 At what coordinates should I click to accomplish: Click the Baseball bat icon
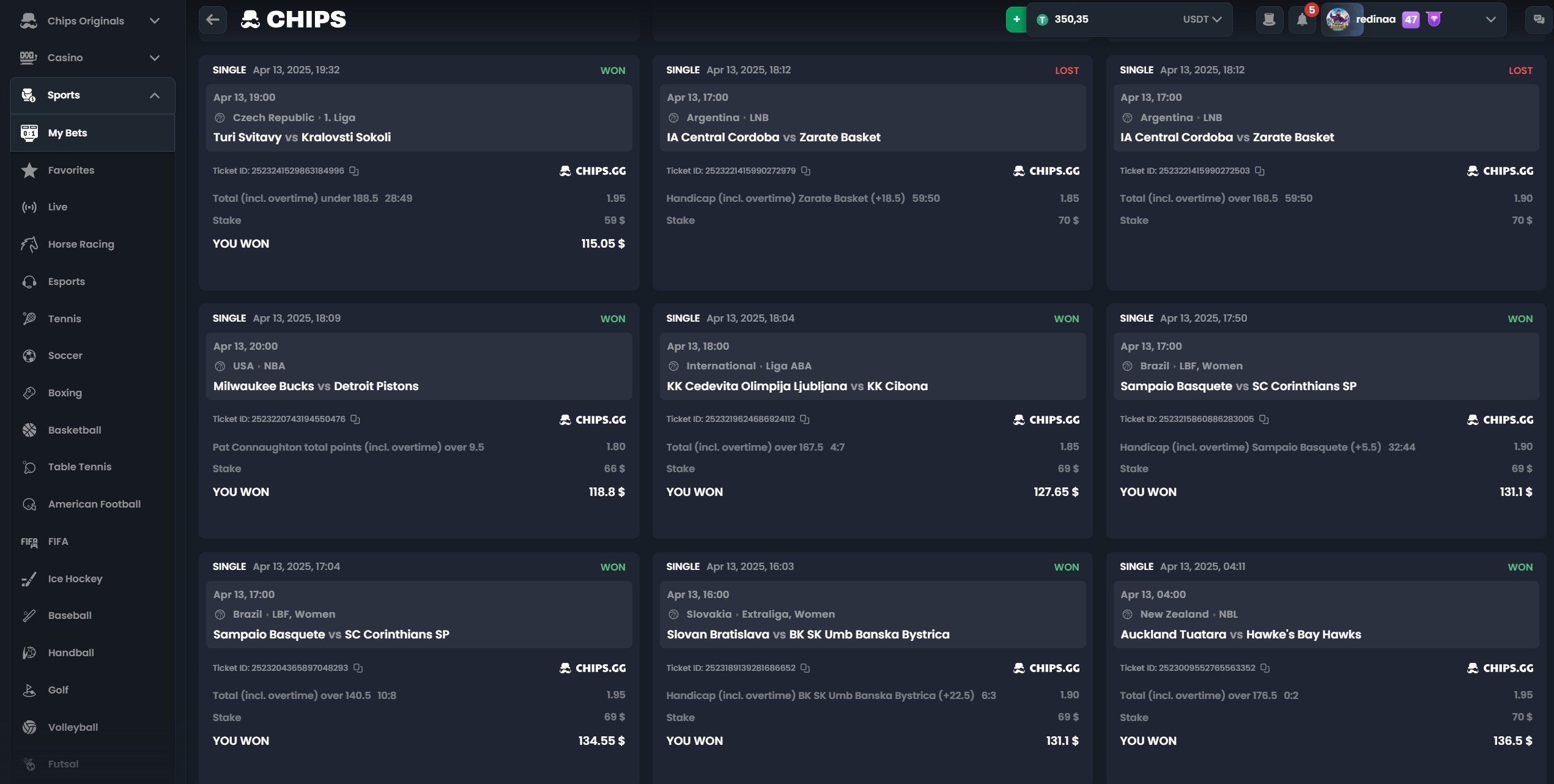[x=29, y=615]
